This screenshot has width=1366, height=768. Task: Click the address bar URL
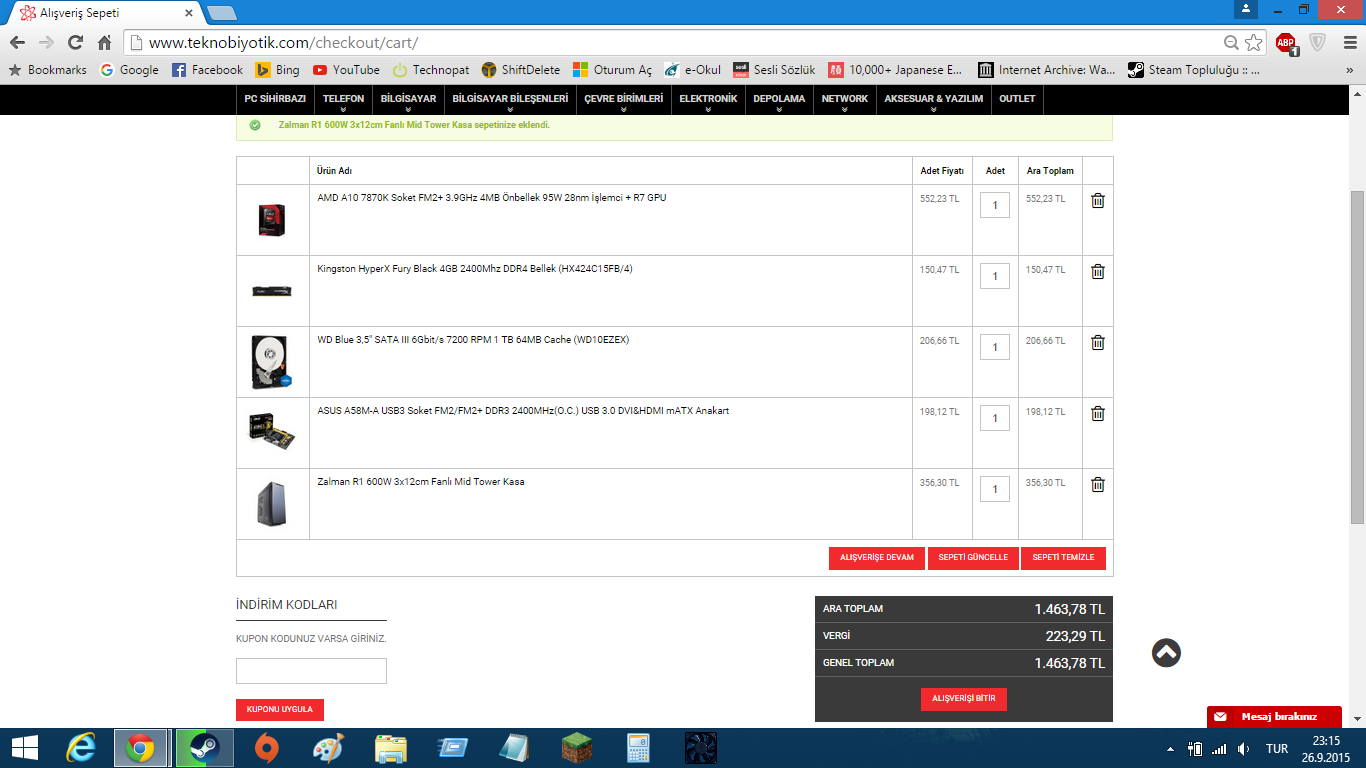(x=283, y=43)
